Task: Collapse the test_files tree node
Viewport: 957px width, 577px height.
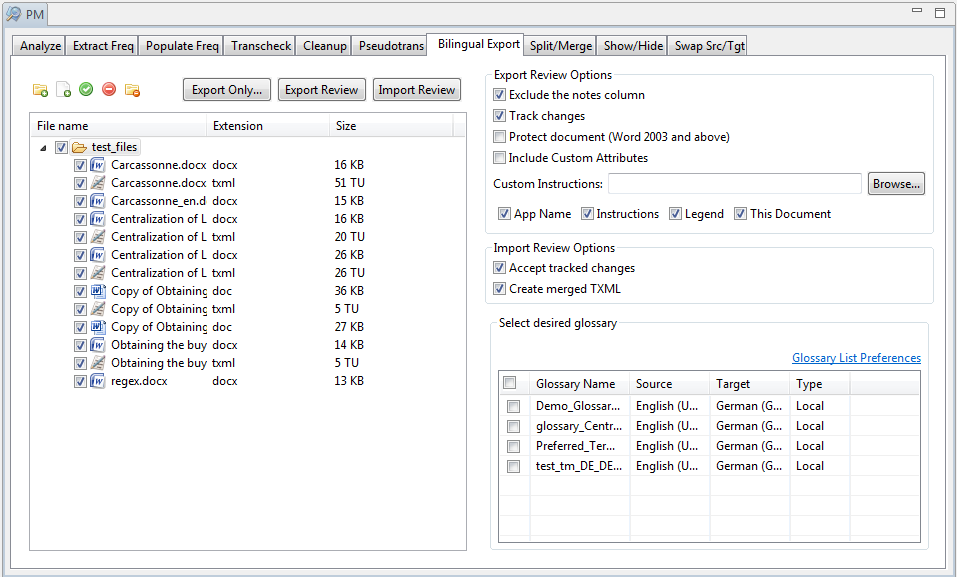Action: [43, 147]
